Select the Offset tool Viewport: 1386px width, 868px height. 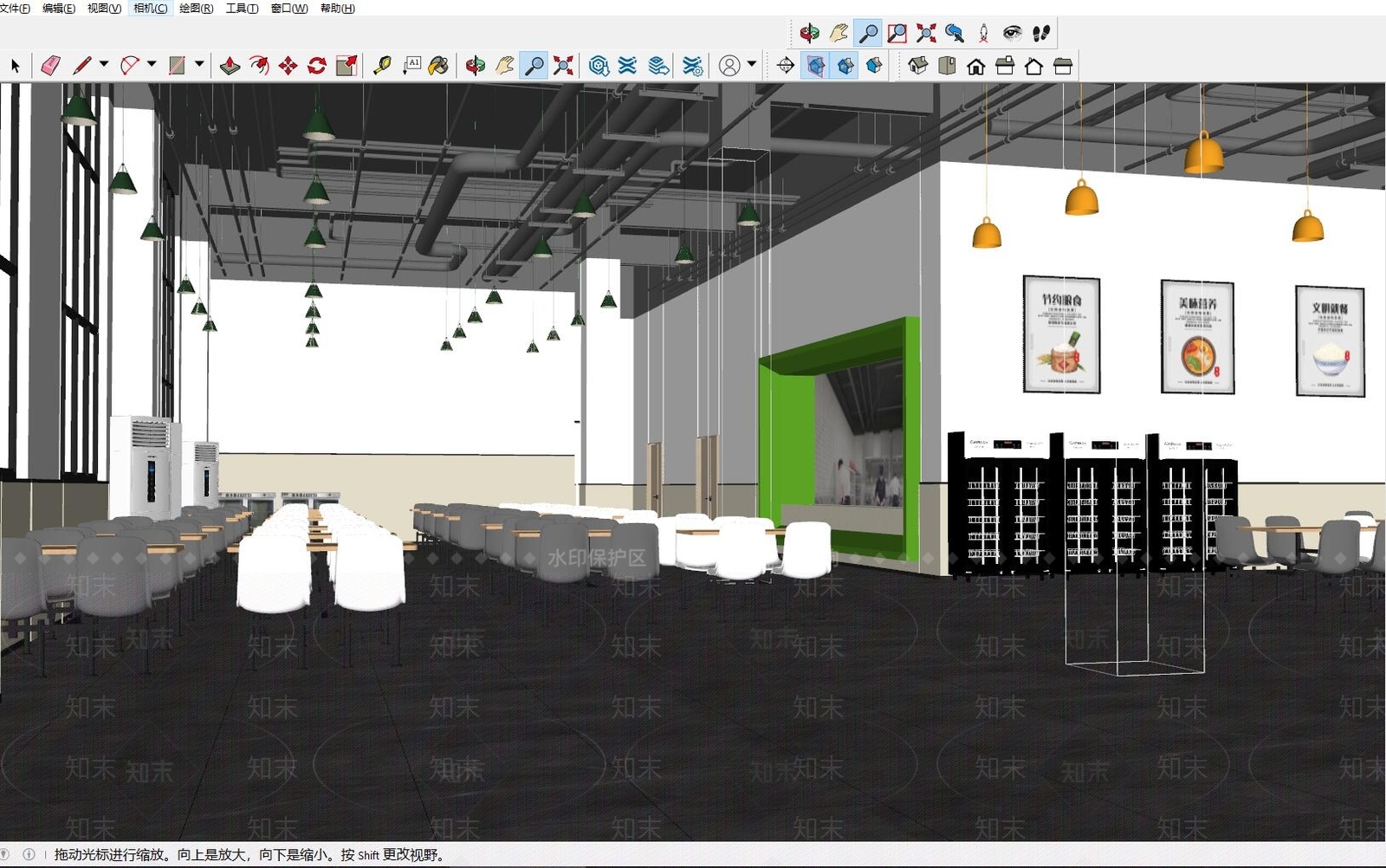[259, 66]
